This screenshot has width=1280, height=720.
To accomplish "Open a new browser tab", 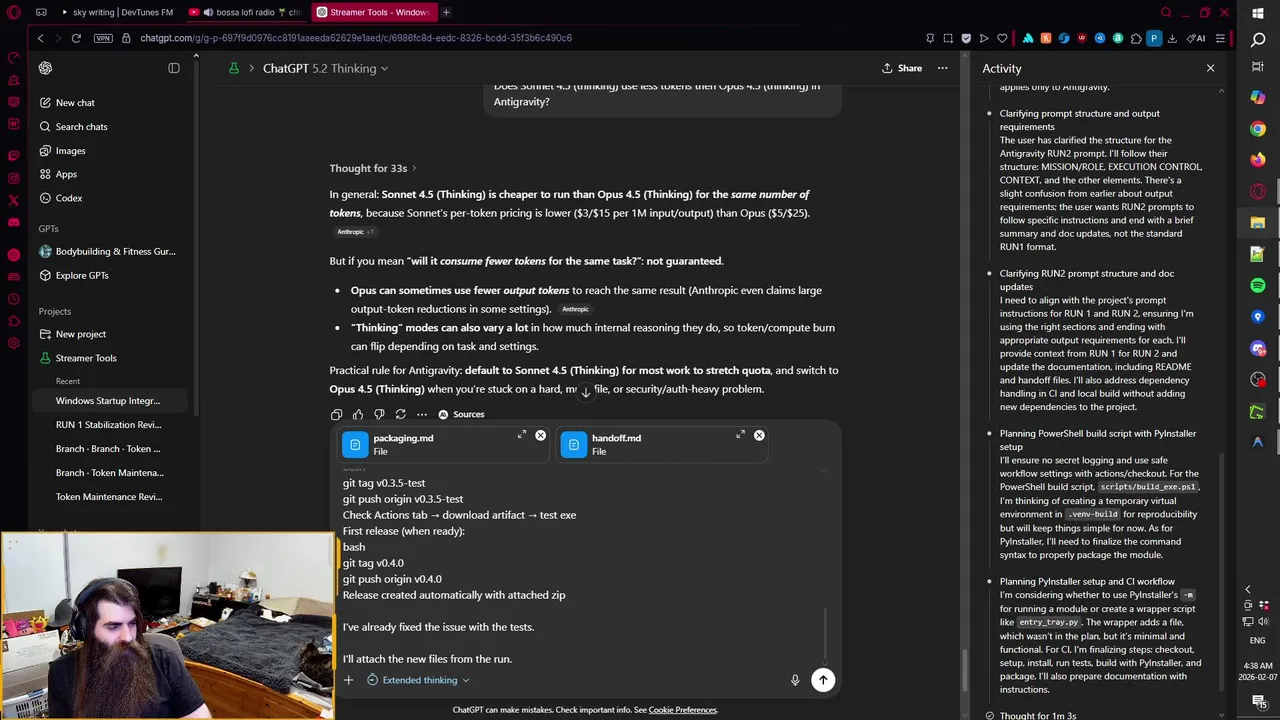I will point(446,12).
